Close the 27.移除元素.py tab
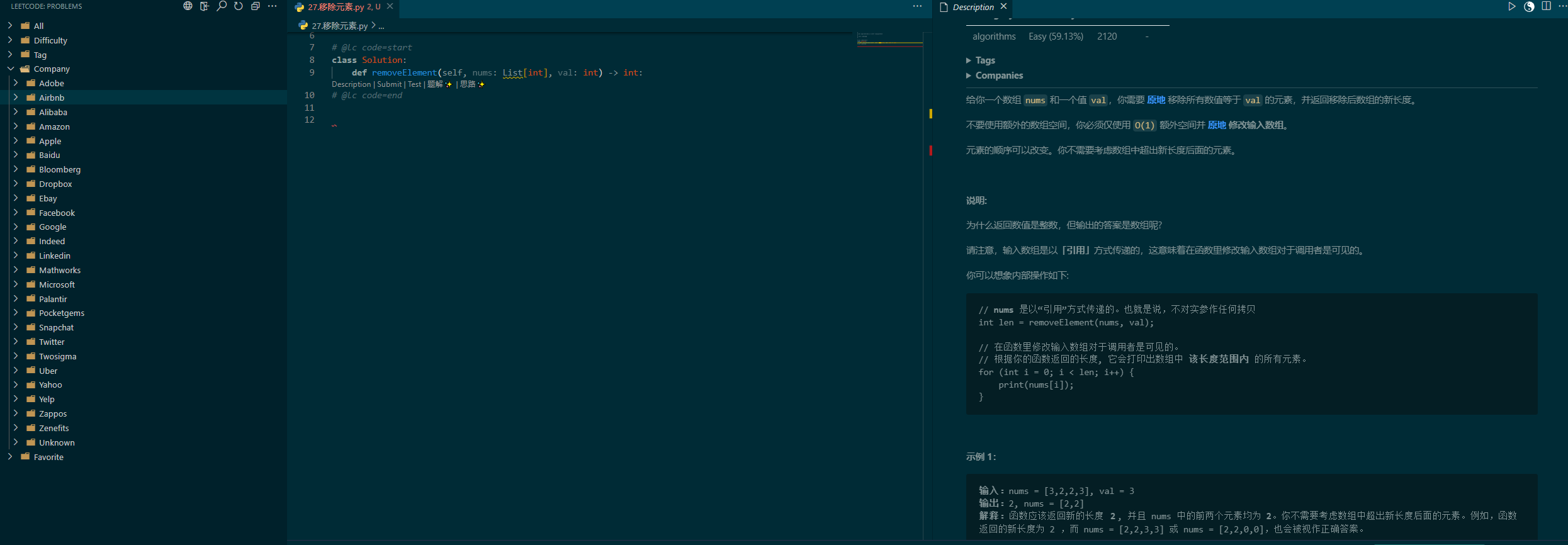 pyautogui.click(x=390, y=6)
